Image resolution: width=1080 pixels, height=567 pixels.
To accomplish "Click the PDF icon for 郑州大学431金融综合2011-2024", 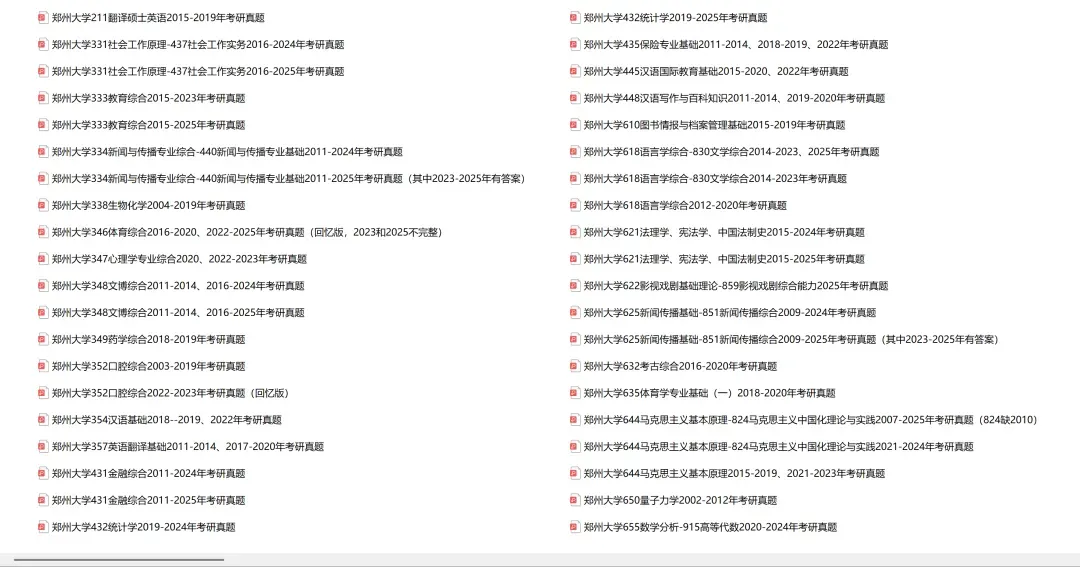I will (x=43, y=473).
